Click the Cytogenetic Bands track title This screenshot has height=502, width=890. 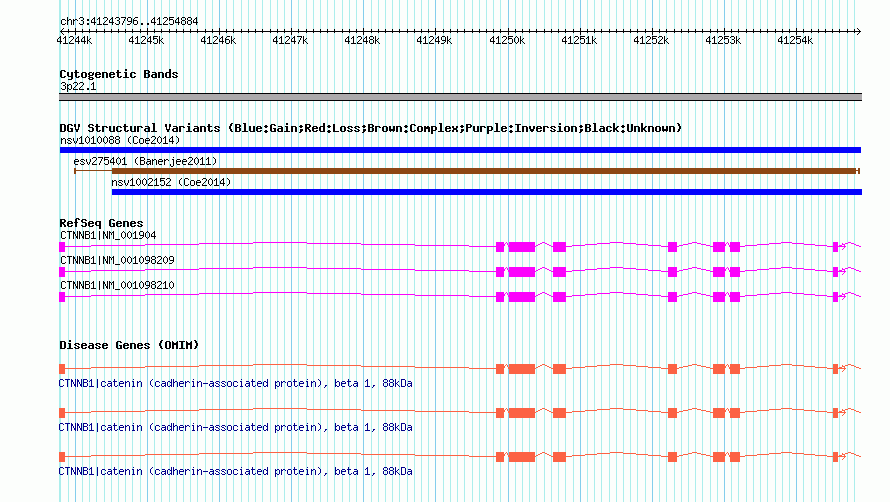pos(119,74)
